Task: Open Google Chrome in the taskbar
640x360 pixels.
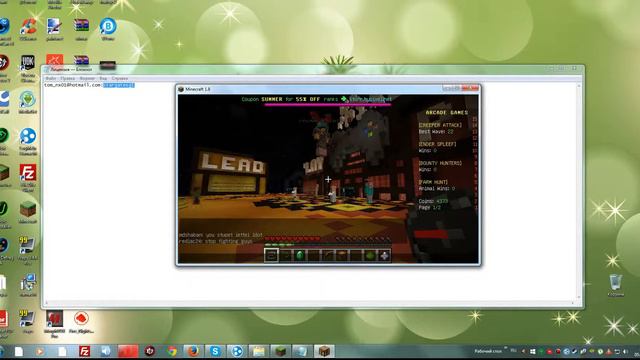Action: click(172, 351)
